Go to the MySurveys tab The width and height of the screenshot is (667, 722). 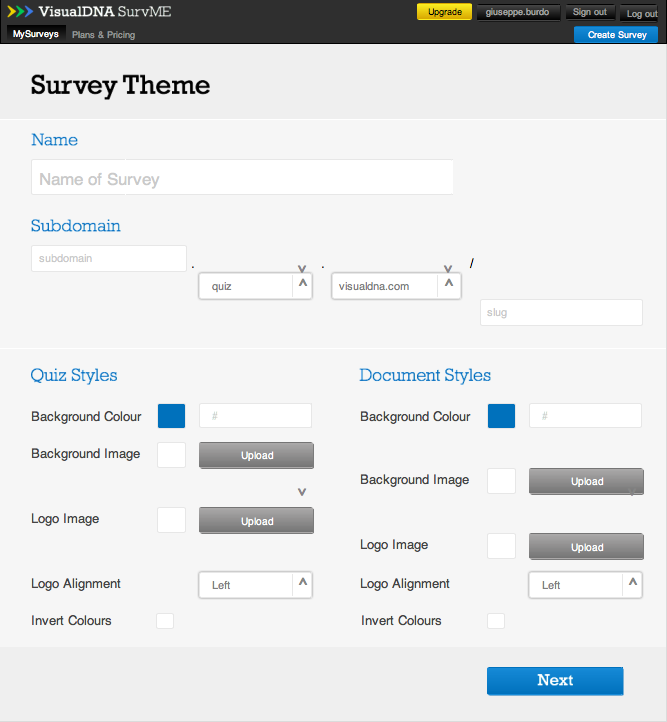coord(36,34)
